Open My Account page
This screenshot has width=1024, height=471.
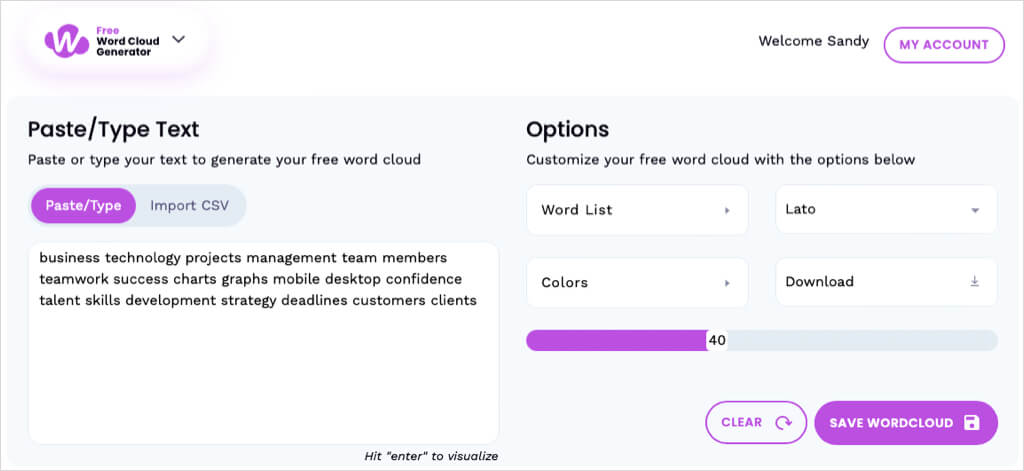[x=943, y=45]
